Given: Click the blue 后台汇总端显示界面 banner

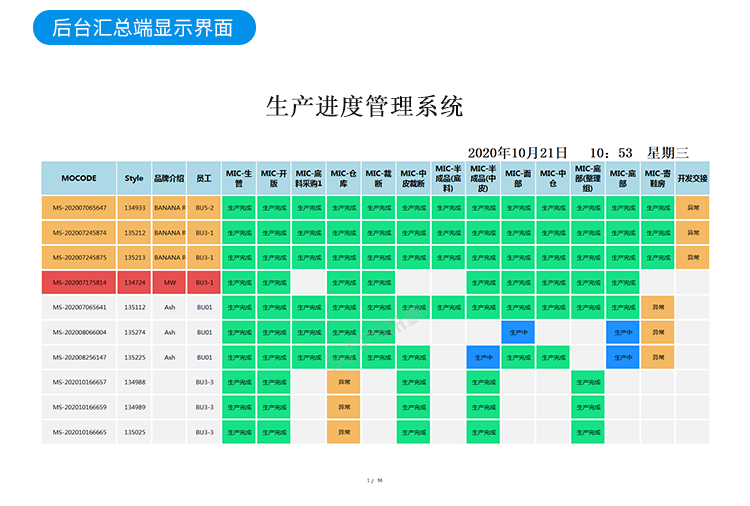Looking at the screenshot, I should point(142,27).
